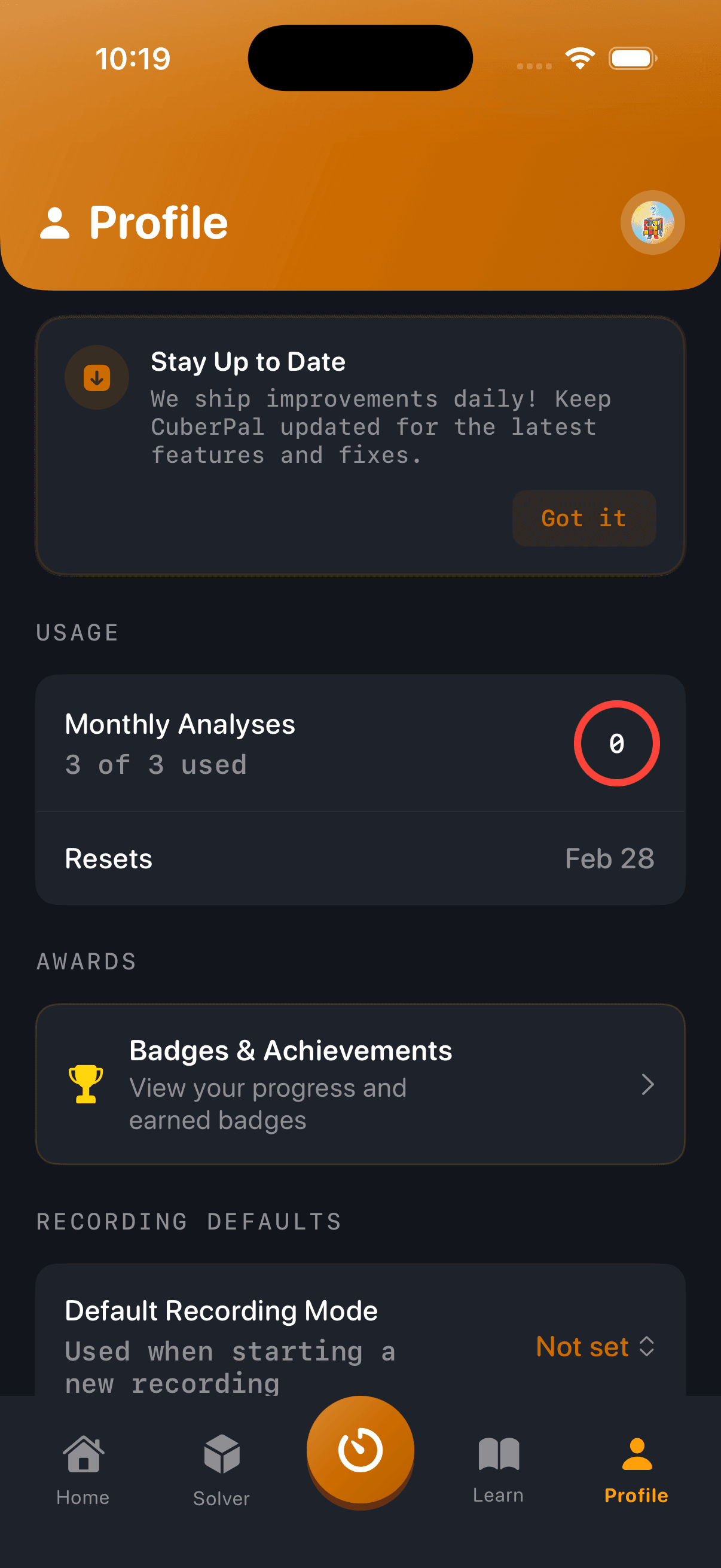This screenshot has height=1568, width=721.
Task: Open the Default Recording Mode 'Not set' picker
Action: point(582,1347)
